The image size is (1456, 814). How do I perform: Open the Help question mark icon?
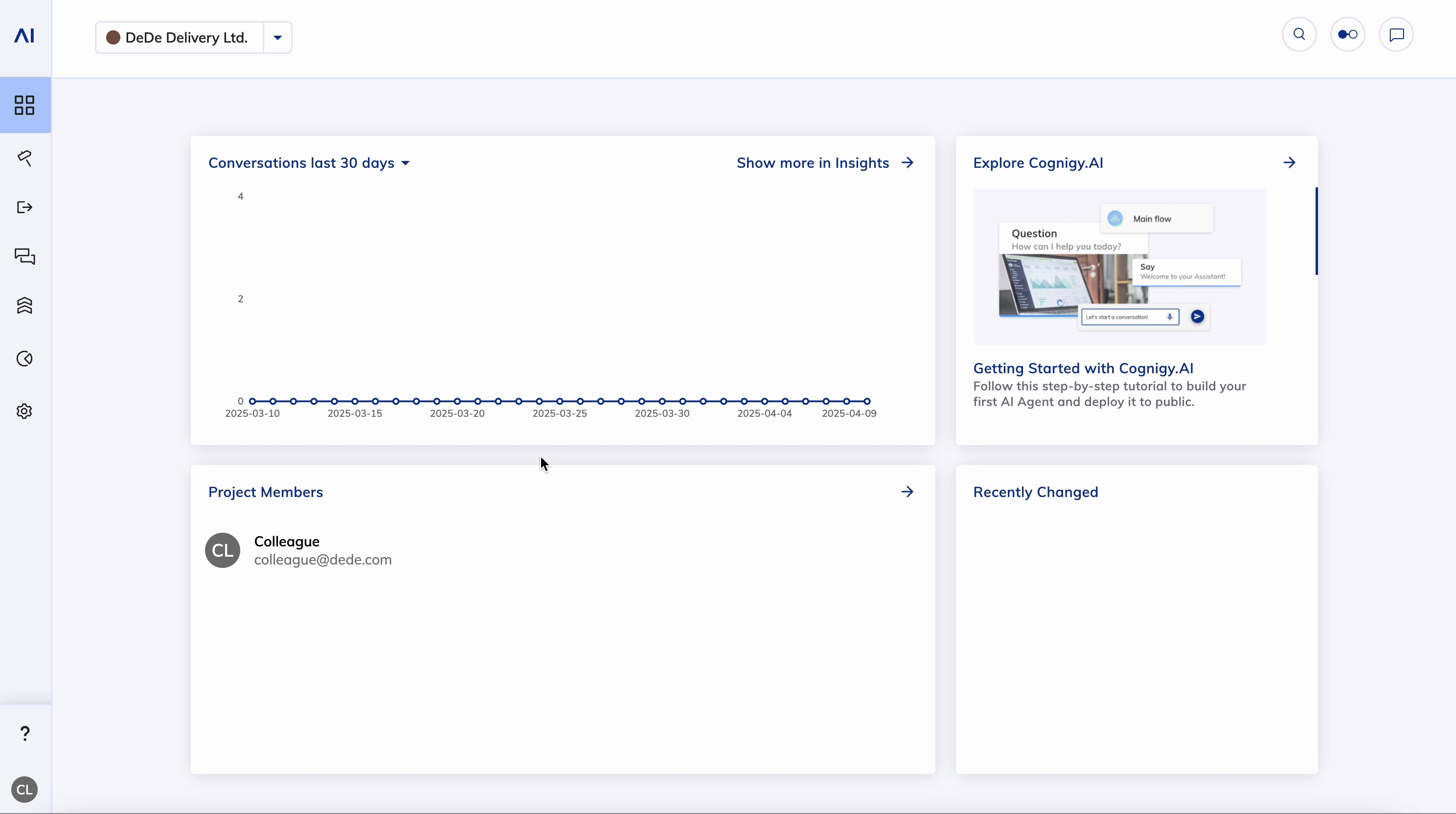25,733
